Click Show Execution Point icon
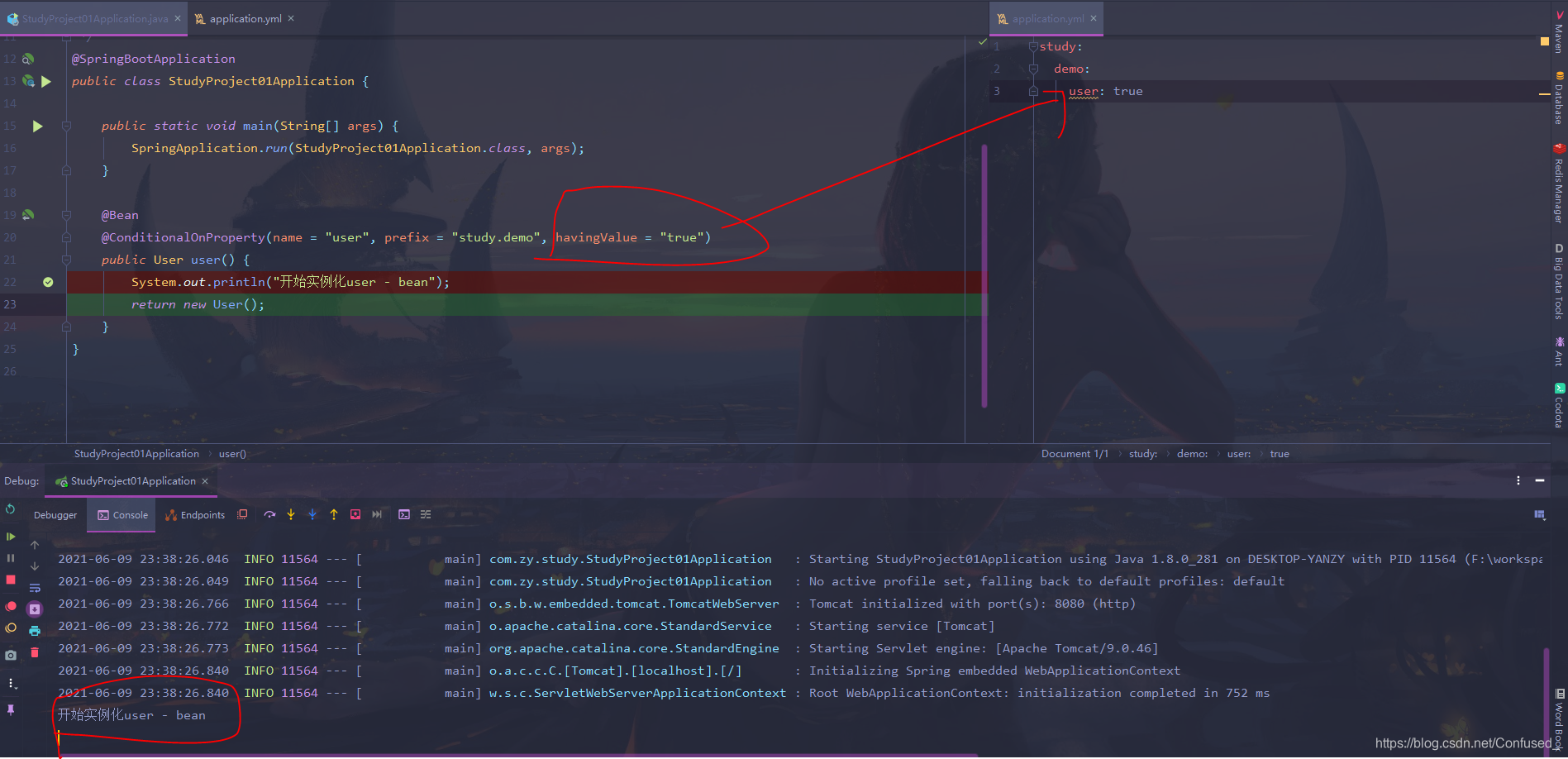1568x759 pixels. [242, 514]
